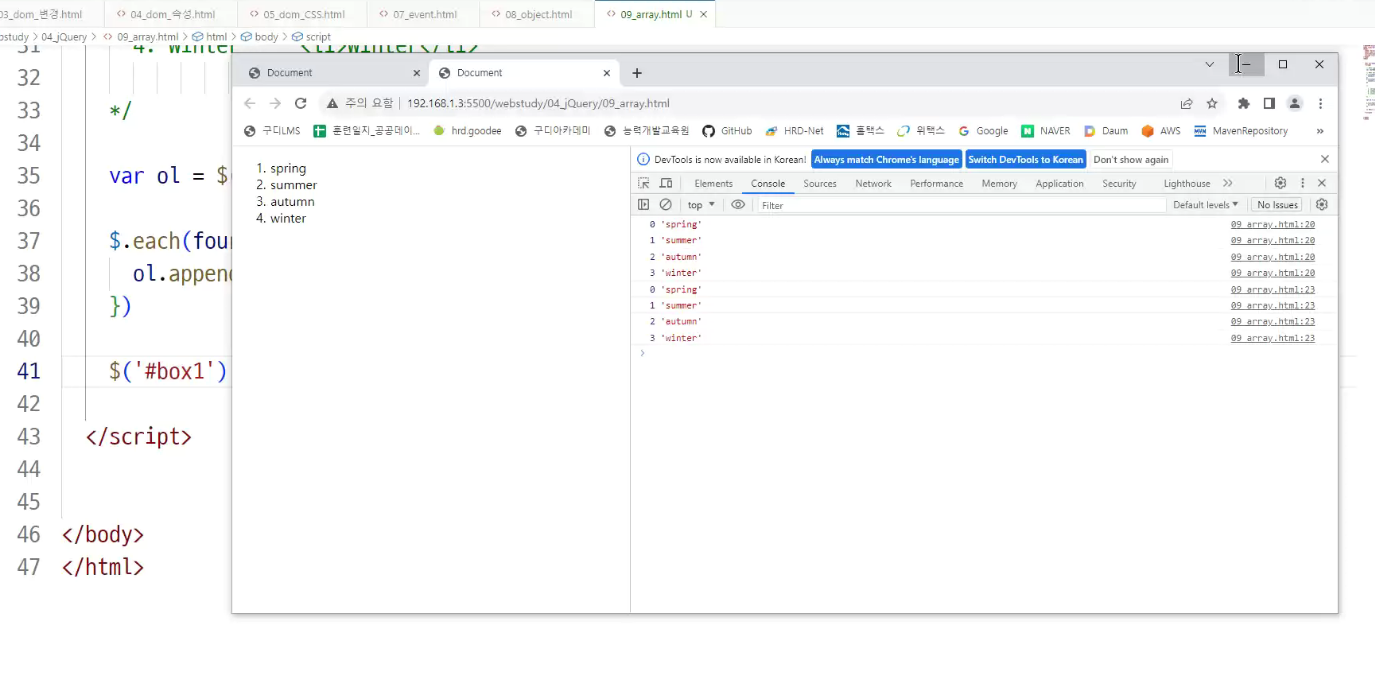
Task: Reload the page in Chrome
Action: pyautogui.click(x=300, y=103)
